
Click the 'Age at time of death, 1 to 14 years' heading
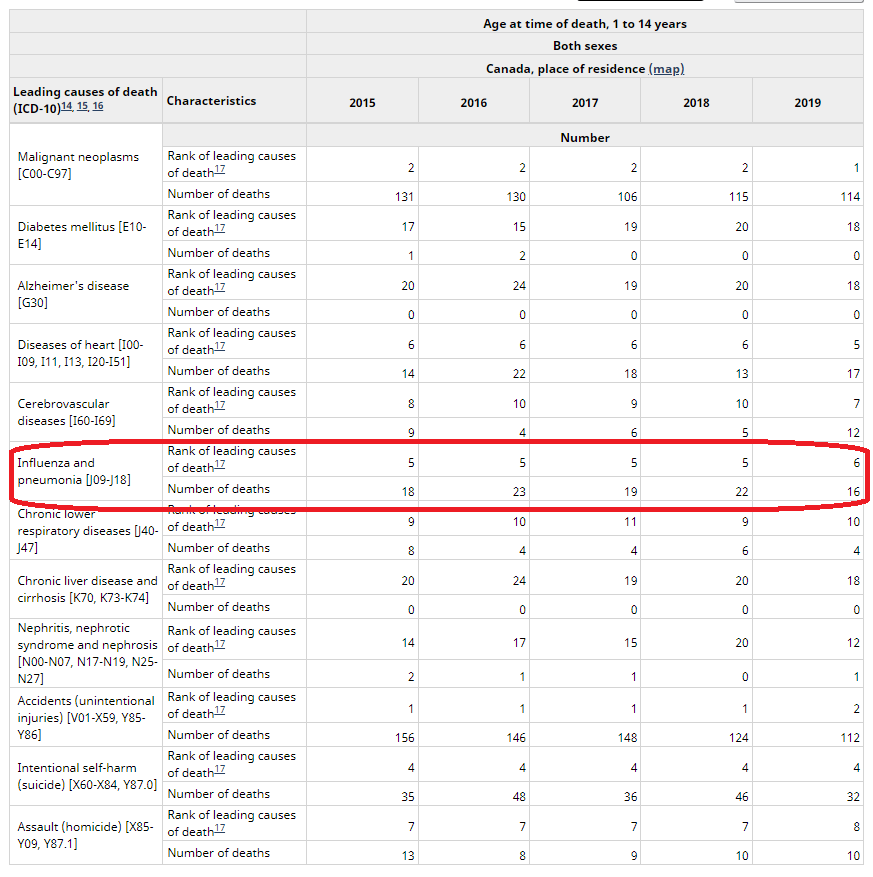coord(585,24)
